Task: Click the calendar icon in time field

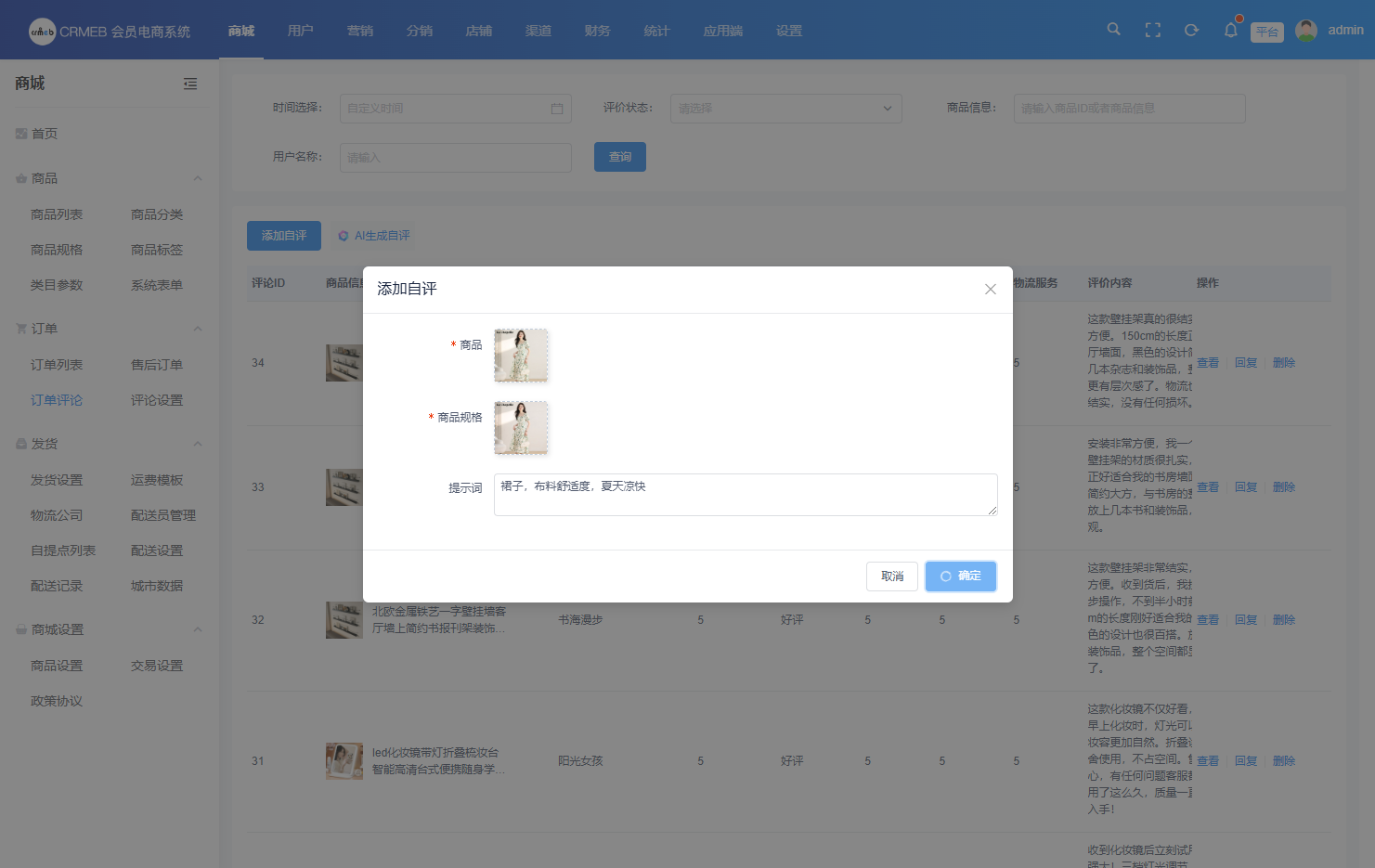Action: [557, 109]
